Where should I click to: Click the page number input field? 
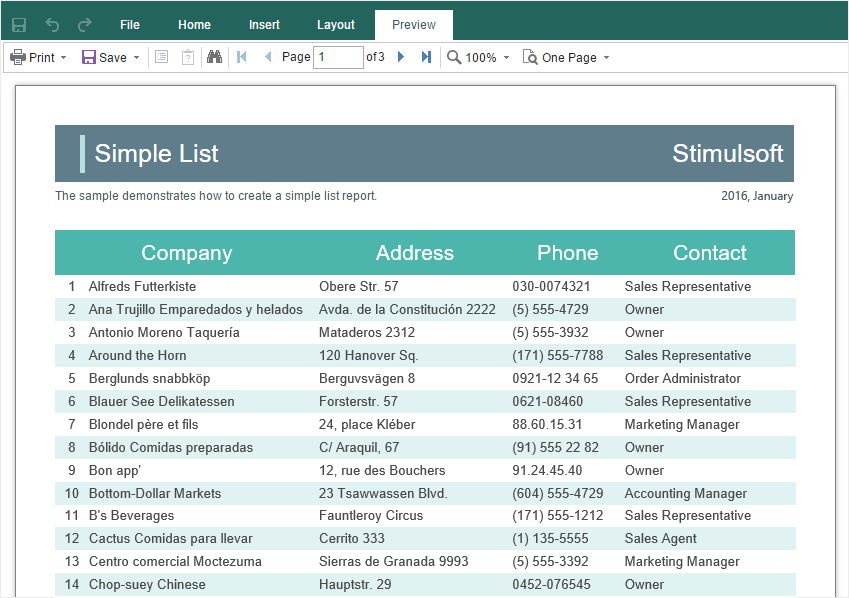click(x=338, y=58)
